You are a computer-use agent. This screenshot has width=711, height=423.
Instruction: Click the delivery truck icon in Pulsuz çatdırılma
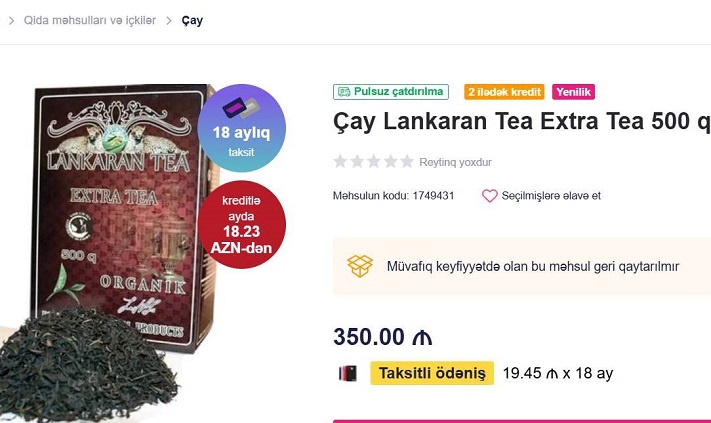(x=344, y=92)
